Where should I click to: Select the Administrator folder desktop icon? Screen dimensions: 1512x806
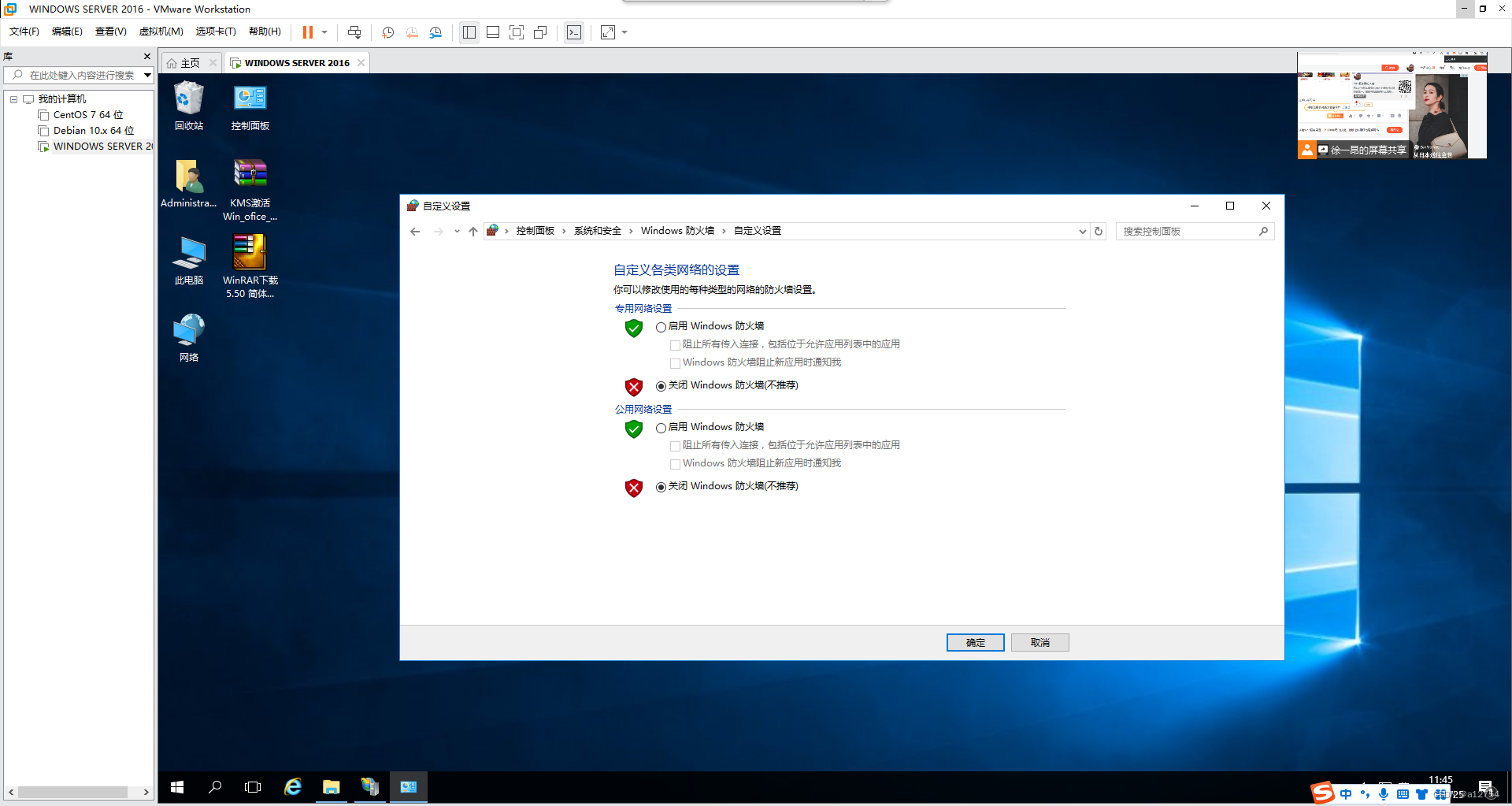pos(188,183)
